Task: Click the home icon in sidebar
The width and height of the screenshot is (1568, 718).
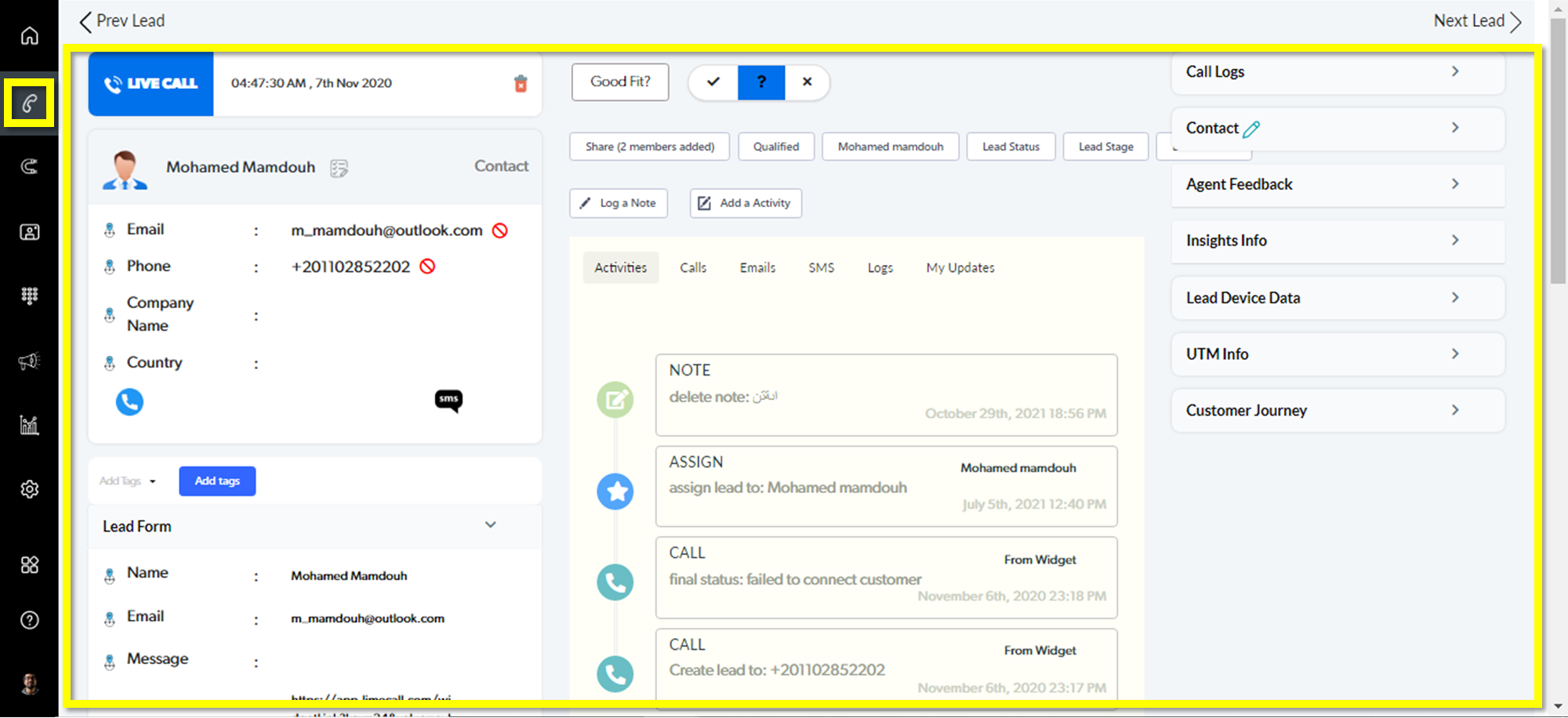Action: click(x=29, y=36)
